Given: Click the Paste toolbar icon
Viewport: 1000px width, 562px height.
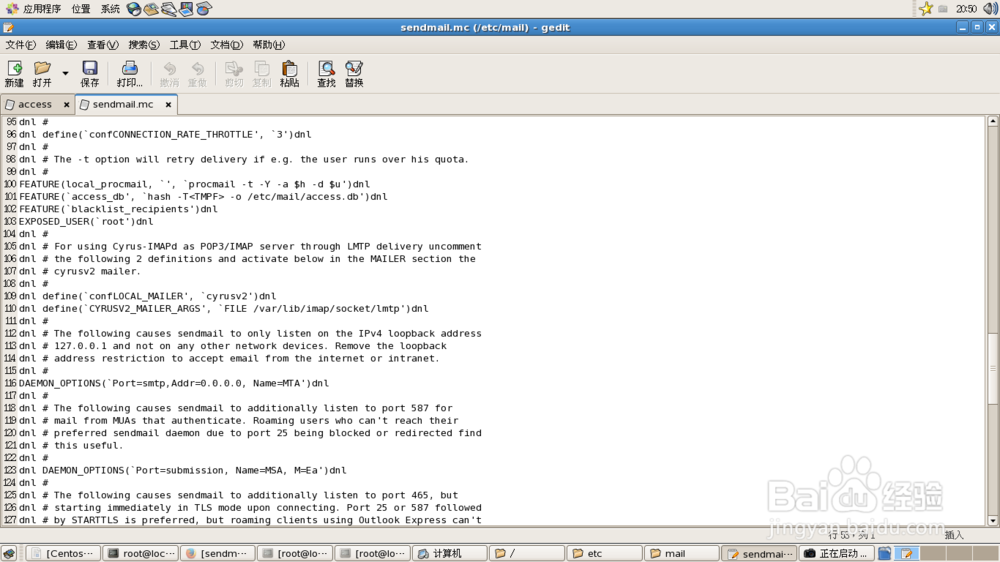Looking at the screenshot, I should click(290, 74).
